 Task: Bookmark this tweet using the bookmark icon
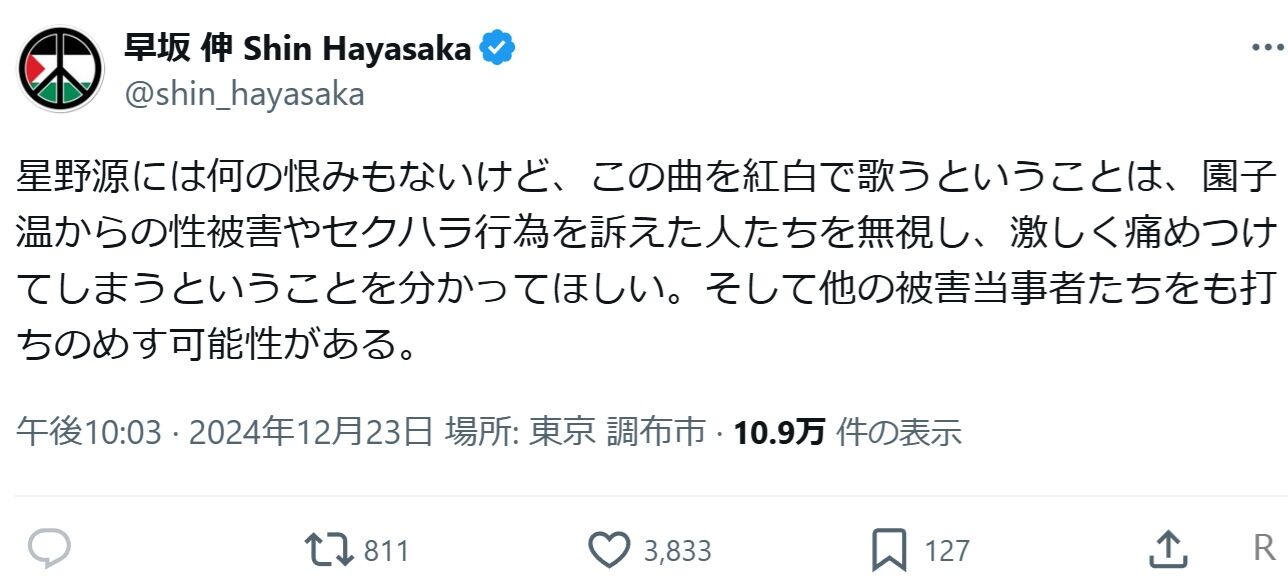[x=889, y=550]
